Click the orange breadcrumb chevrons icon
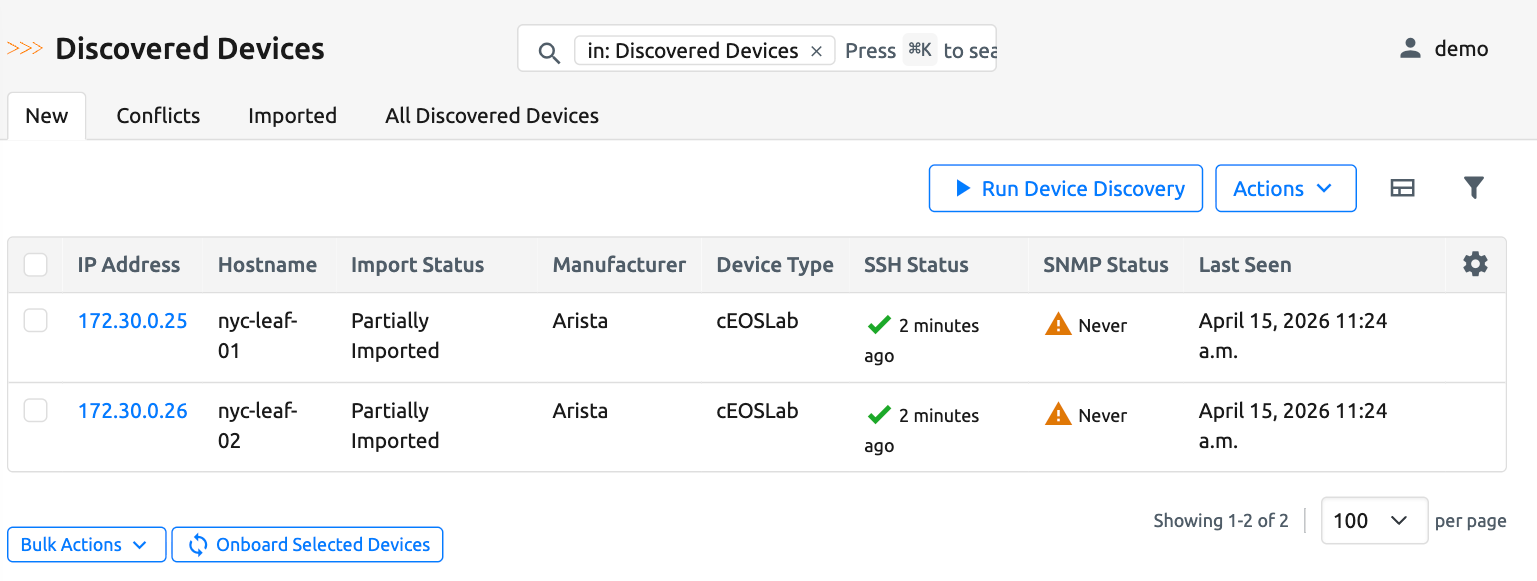The width and height of the screenshot is (1537, 581). coord(25,48)
